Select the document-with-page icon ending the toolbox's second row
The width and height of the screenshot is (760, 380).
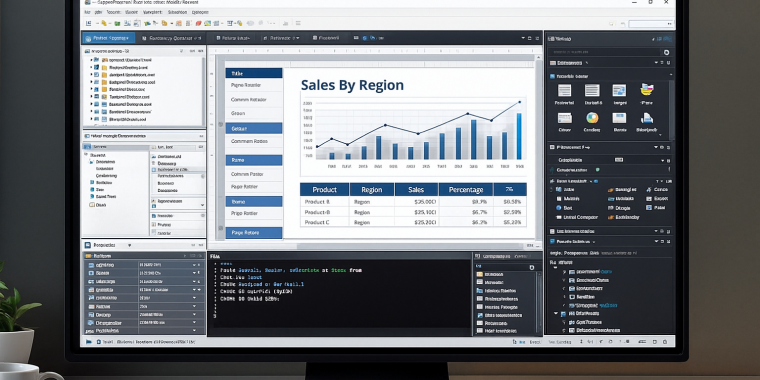(647, 118)
